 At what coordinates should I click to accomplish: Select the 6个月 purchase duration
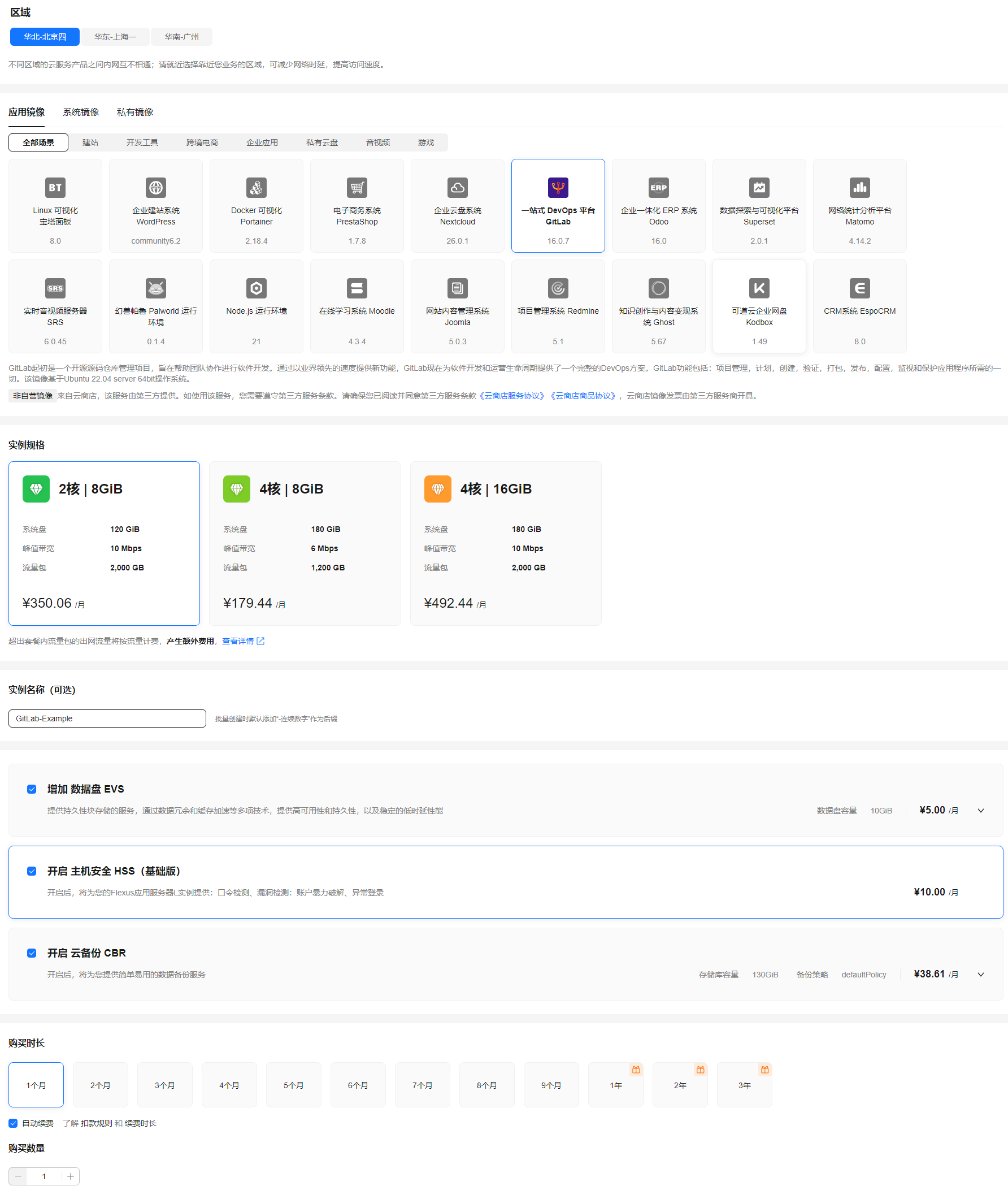[x=358, y=1085]
